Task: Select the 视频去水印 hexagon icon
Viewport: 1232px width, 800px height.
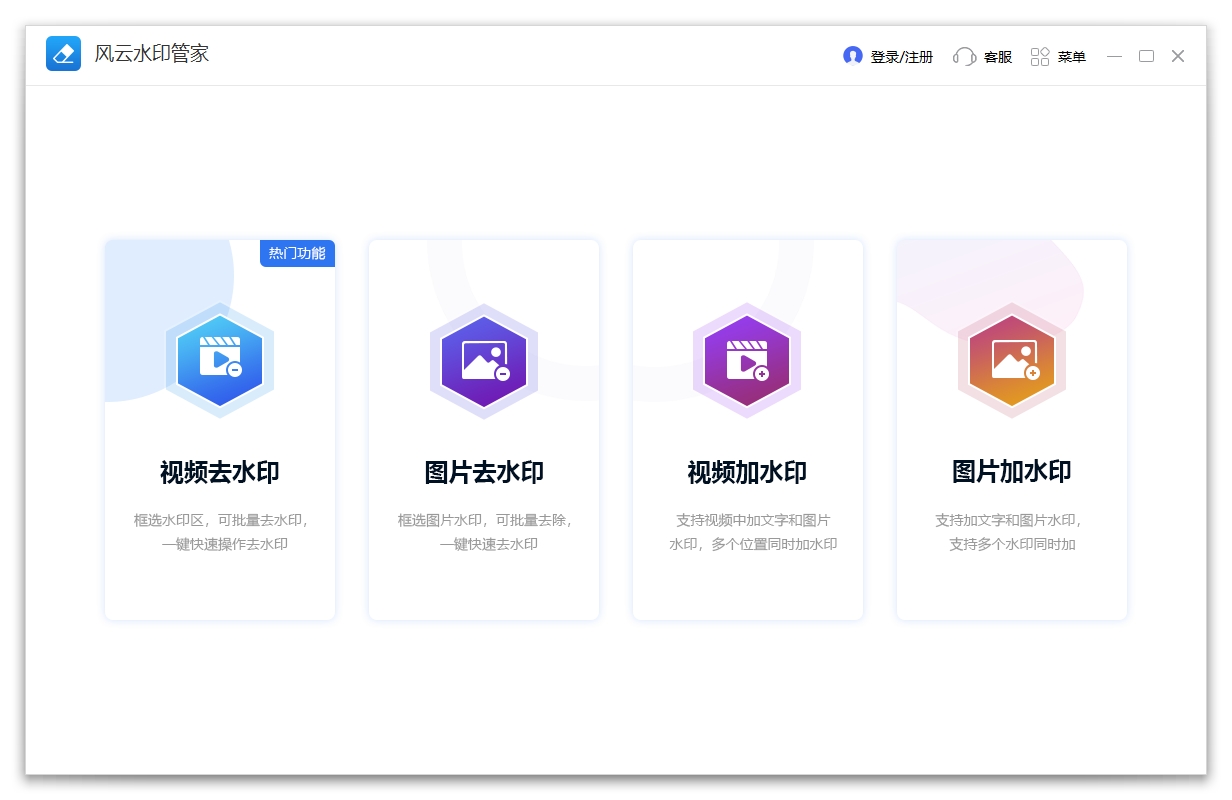Action: click(220, 362)
